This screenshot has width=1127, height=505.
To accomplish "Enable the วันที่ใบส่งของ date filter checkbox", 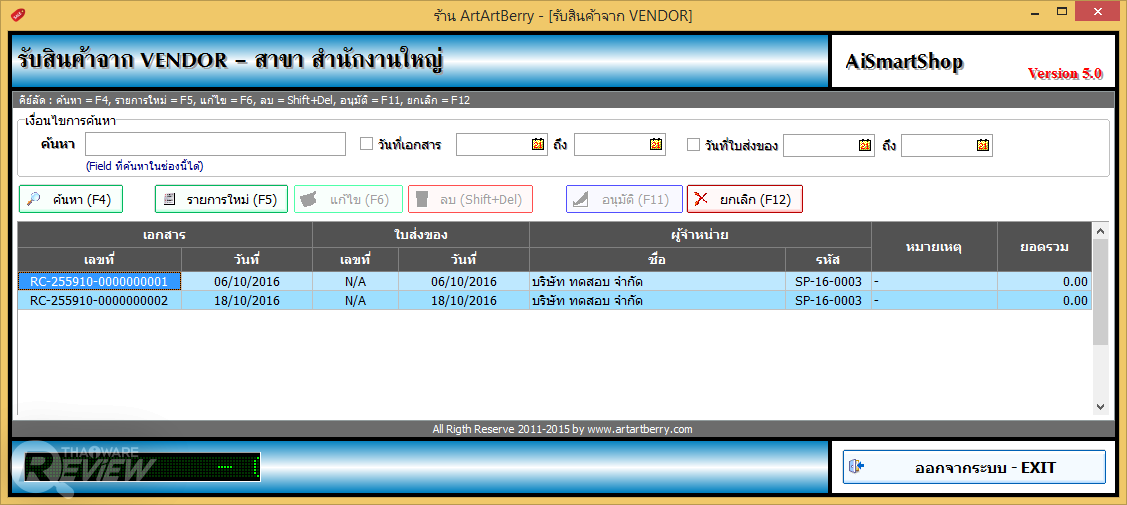I will click(693, 144).
